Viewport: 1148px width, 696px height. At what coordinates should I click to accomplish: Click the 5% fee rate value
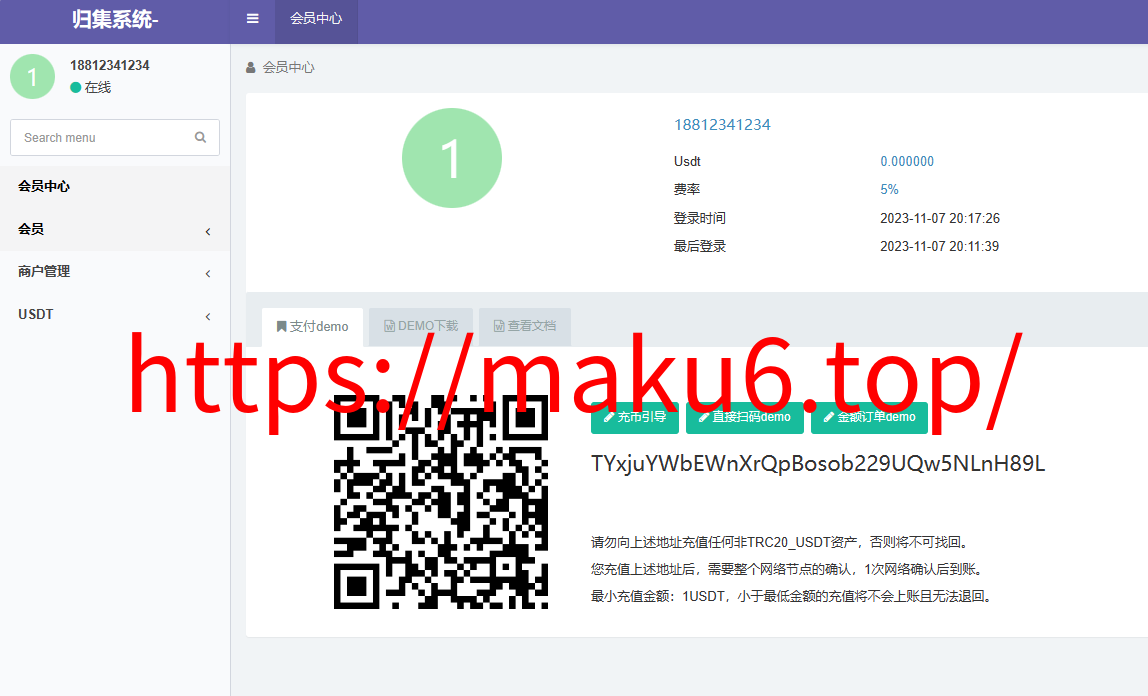(x=889, y=190)
